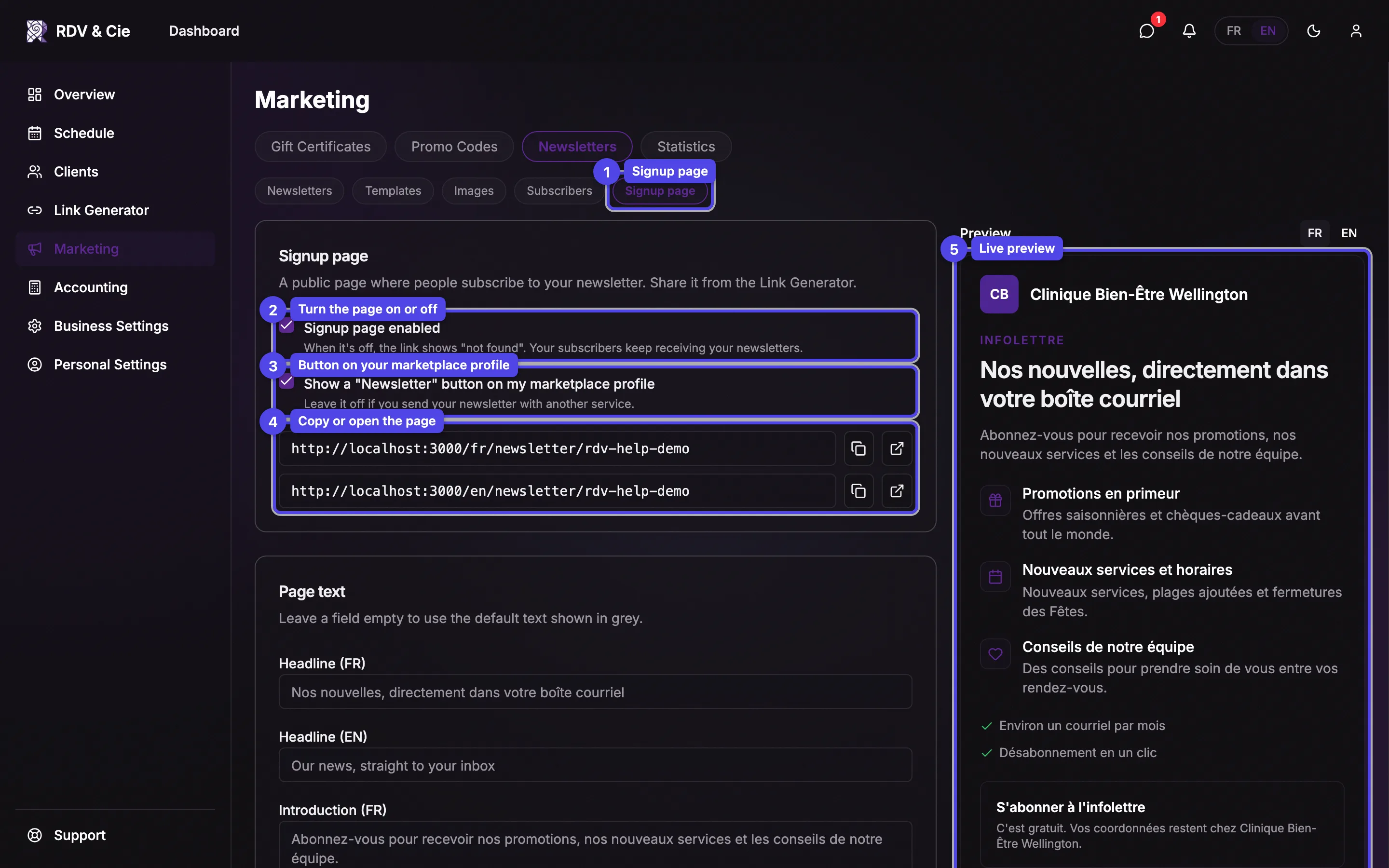This screenshot has width=1389, height=868.
Task: Select the Newsletters main tab
Action: coord(577,147)
